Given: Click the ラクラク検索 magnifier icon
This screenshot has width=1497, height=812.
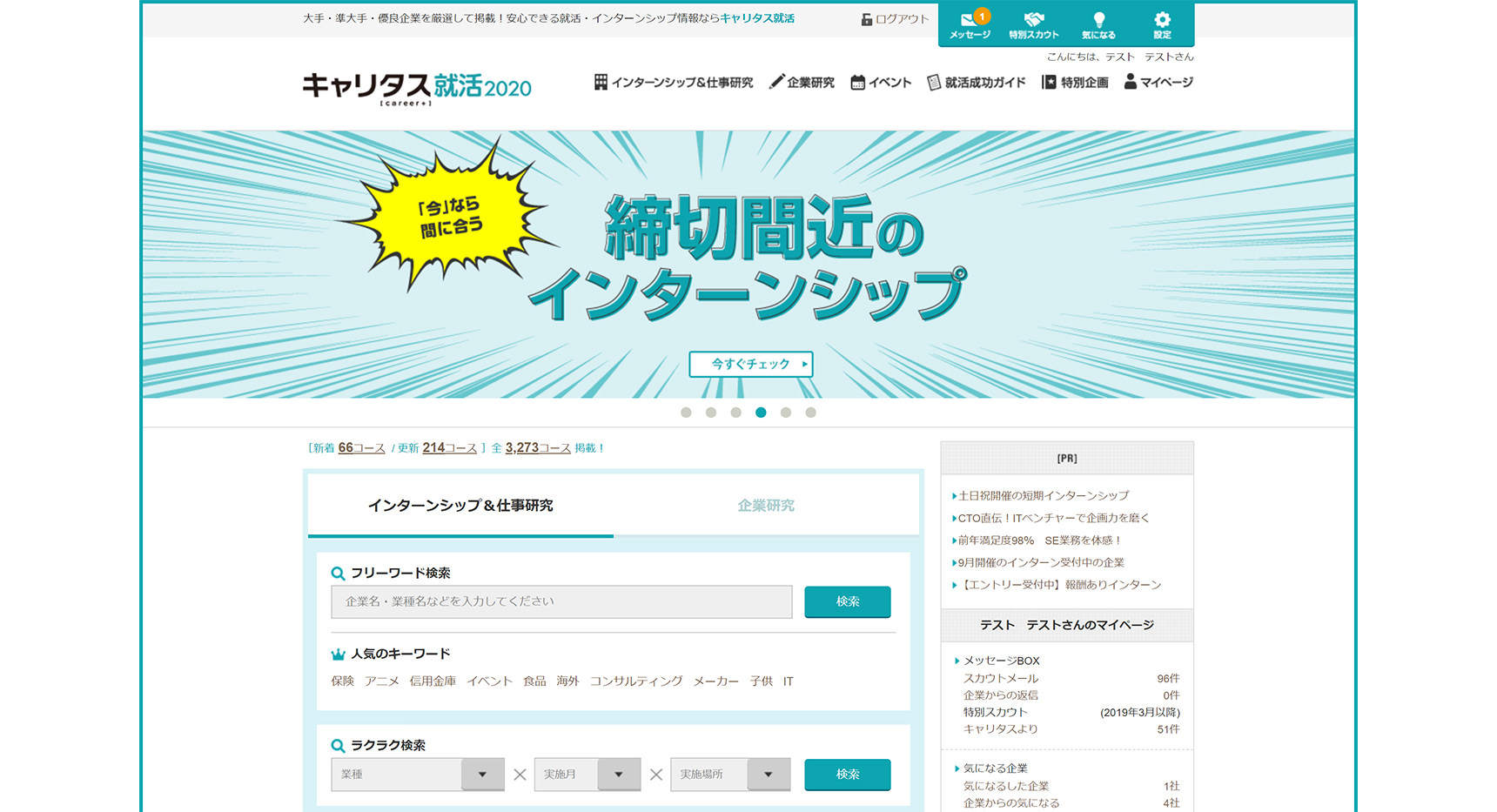Looking at the screenshot, I should coord(338,746).
